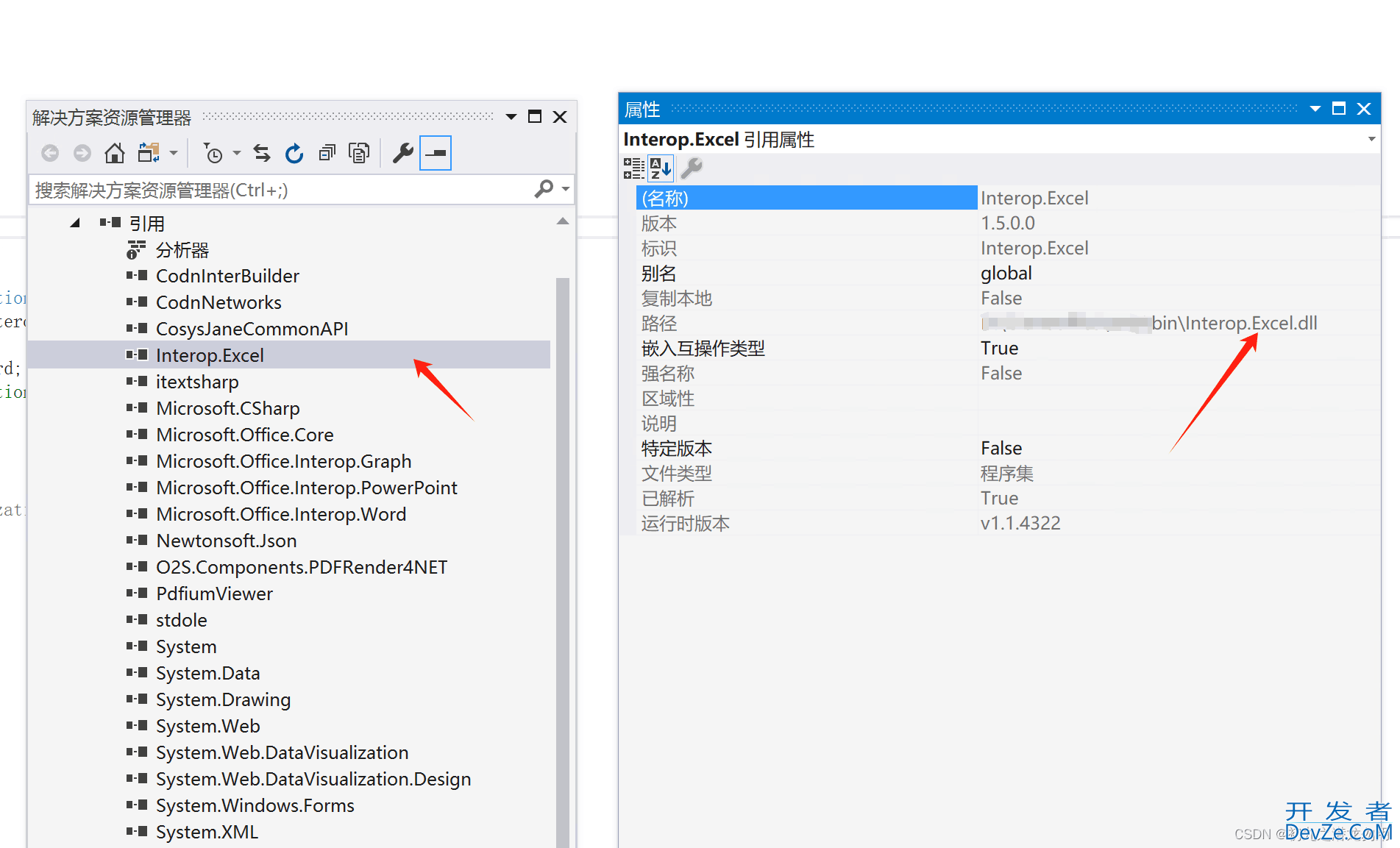Screen dimensions: 1400x848
Task: Open the Pending Changes Filter dropdown arrow
Action: [237, 153]
